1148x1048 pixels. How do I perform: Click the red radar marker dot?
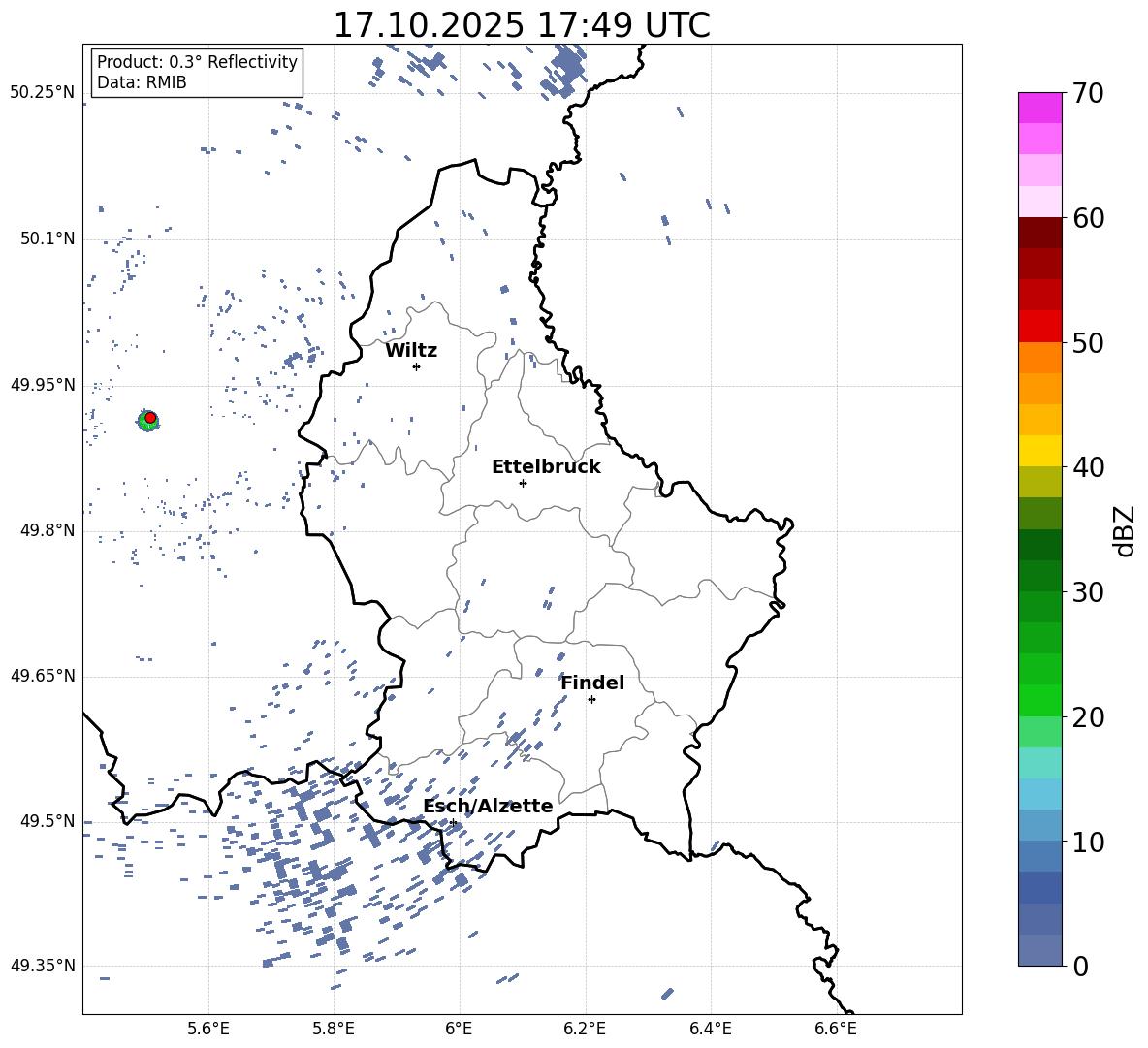click(150, 418)
